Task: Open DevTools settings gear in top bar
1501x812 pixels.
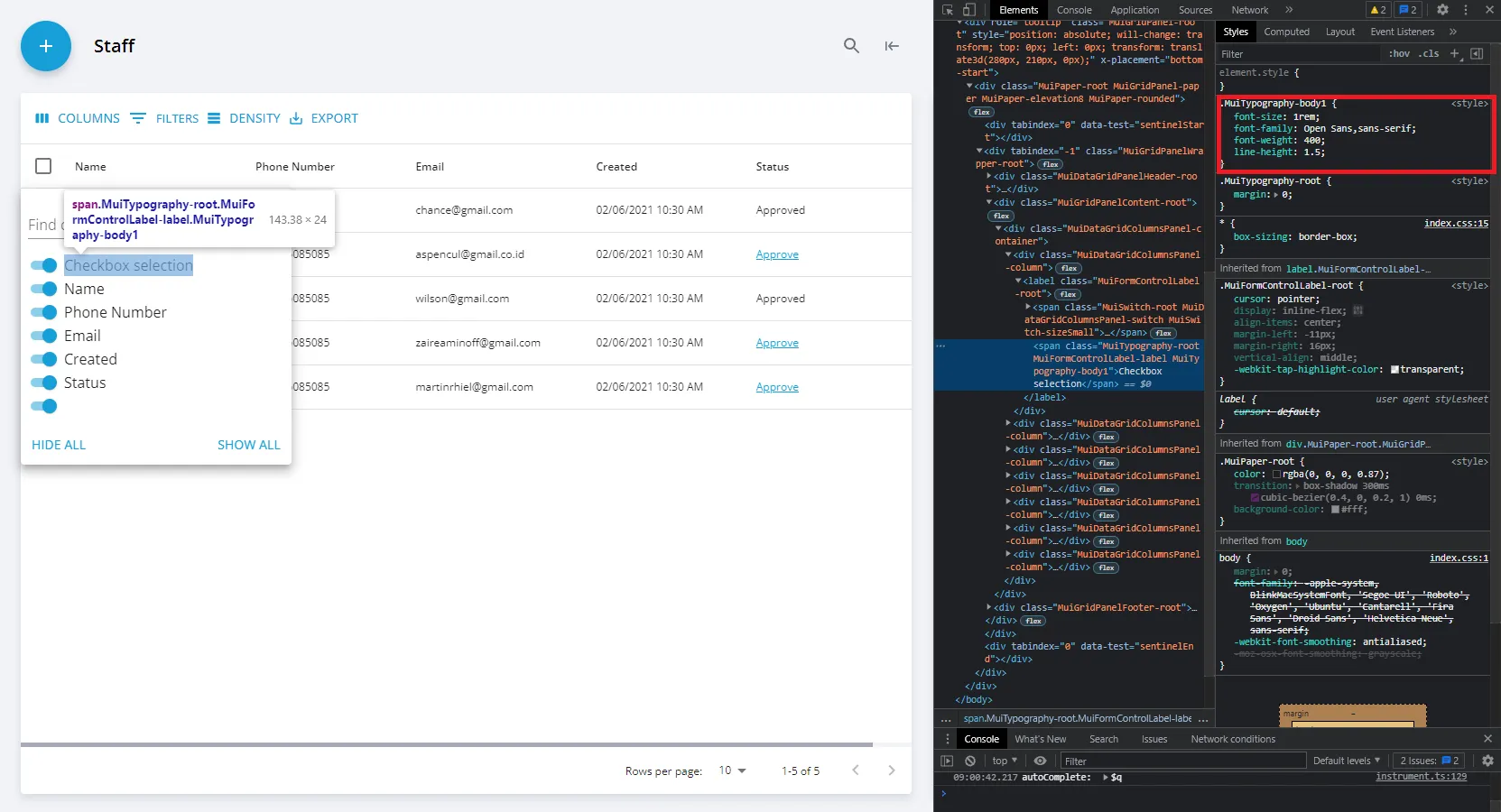Action: [x=1442, y=10]
